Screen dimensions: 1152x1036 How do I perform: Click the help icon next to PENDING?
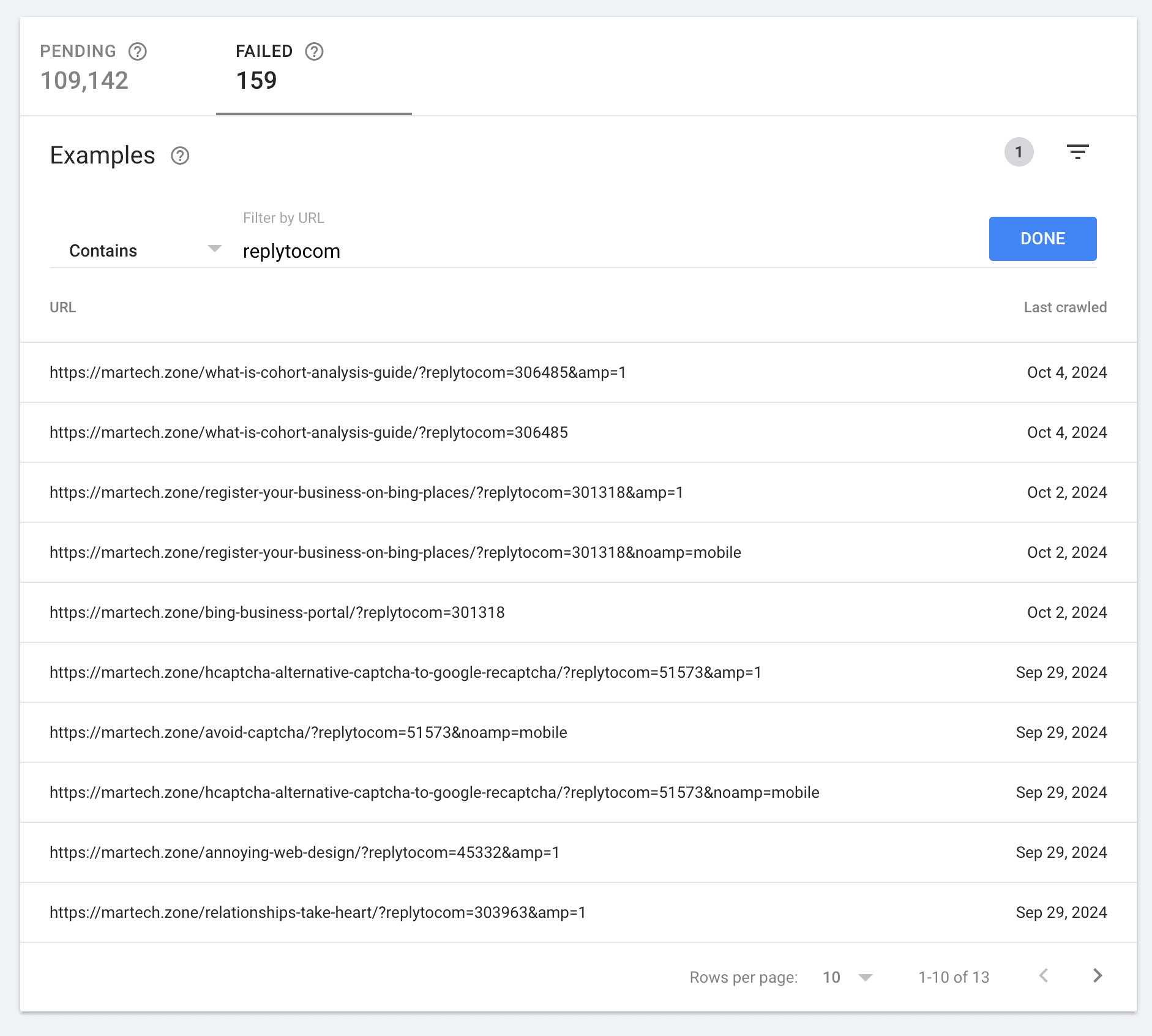click(x=138, y=51)
